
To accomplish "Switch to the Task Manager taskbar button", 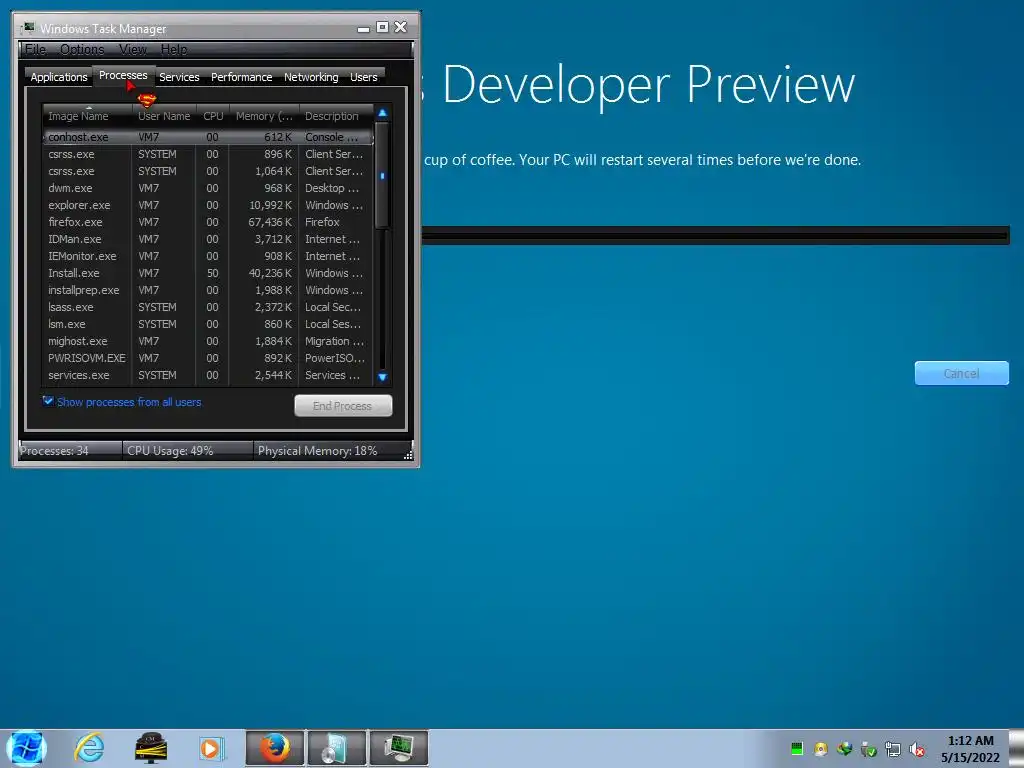I will point(399,748).
